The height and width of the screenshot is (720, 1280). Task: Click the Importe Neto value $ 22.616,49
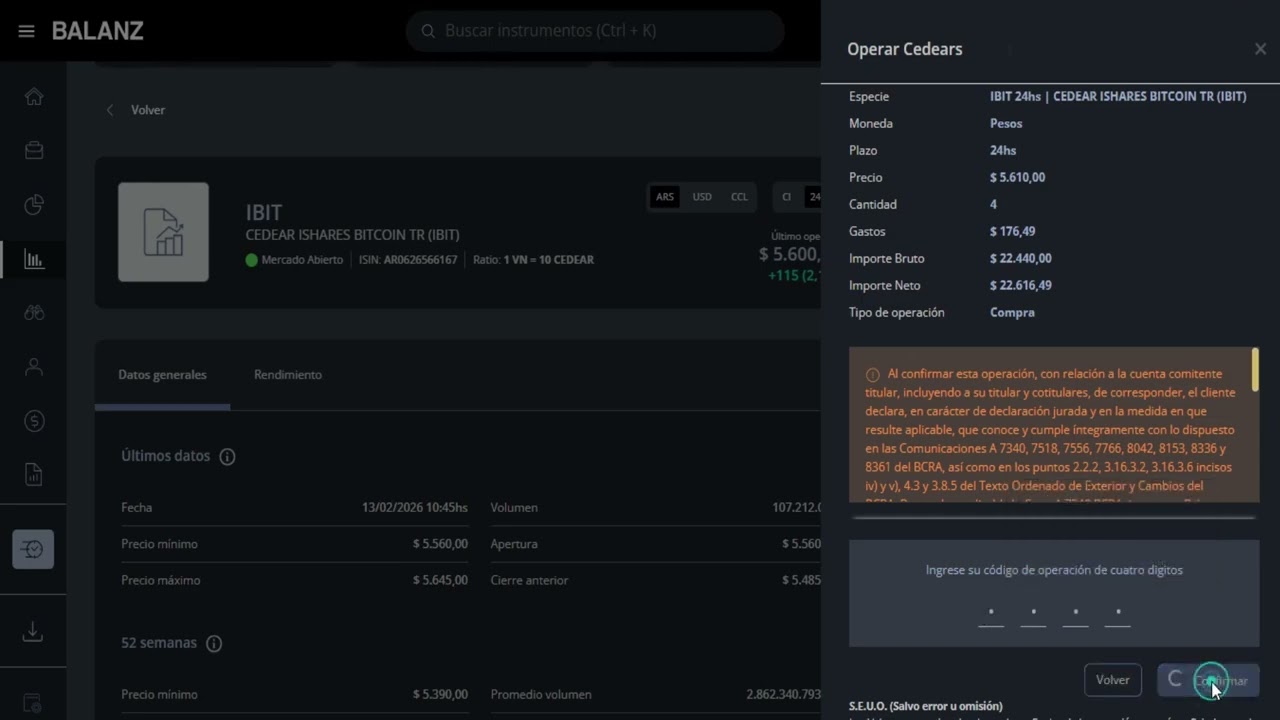tap(1020, 286)
